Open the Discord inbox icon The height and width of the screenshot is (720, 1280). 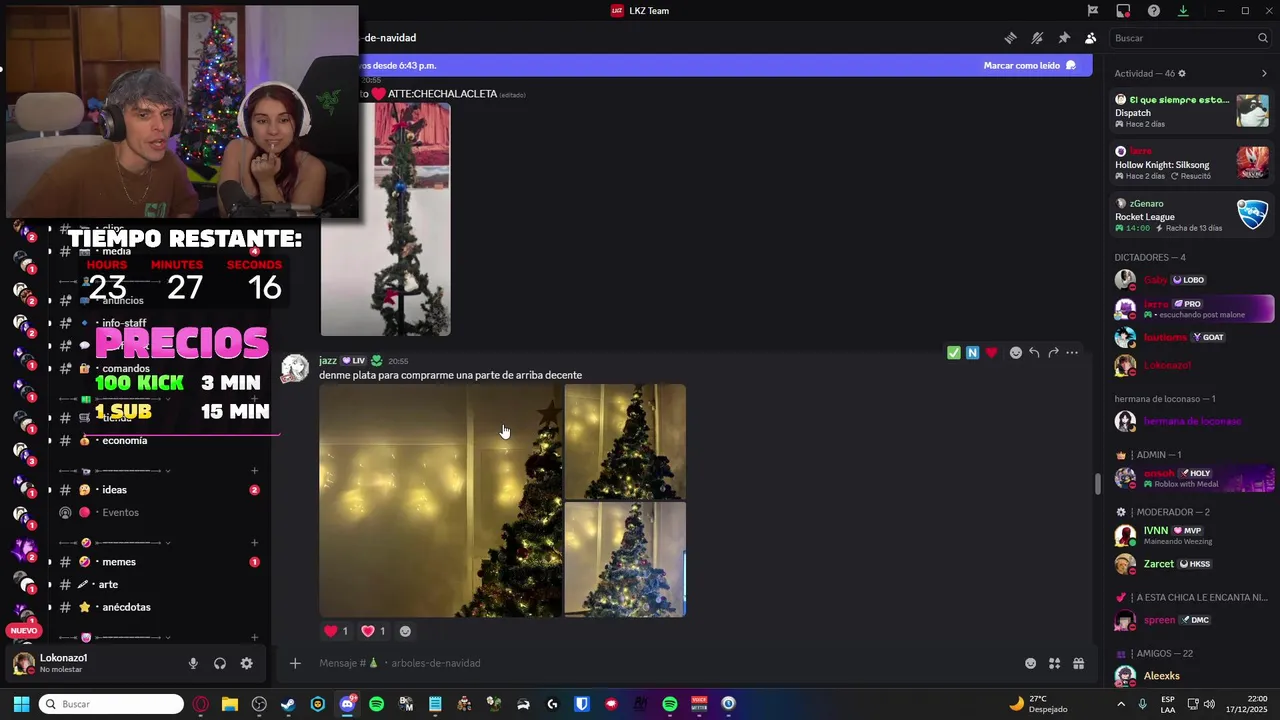1123,11
